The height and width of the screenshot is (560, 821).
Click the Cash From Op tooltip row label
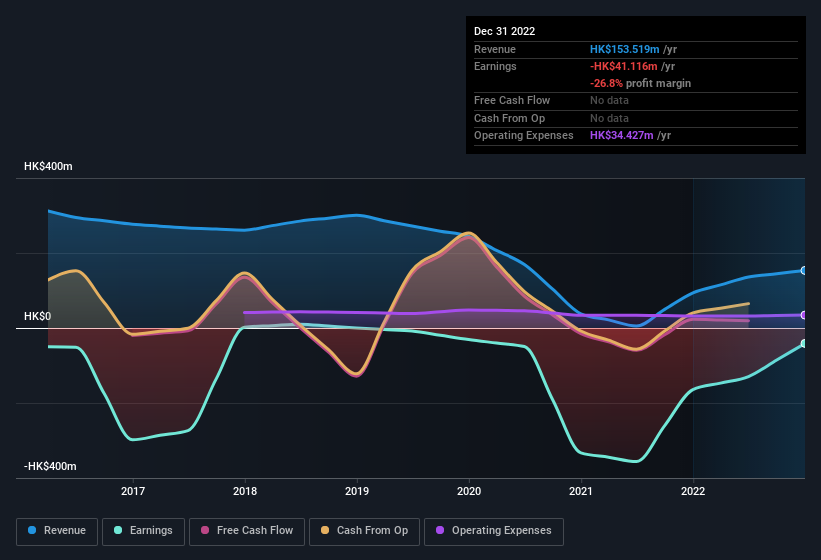509,118
